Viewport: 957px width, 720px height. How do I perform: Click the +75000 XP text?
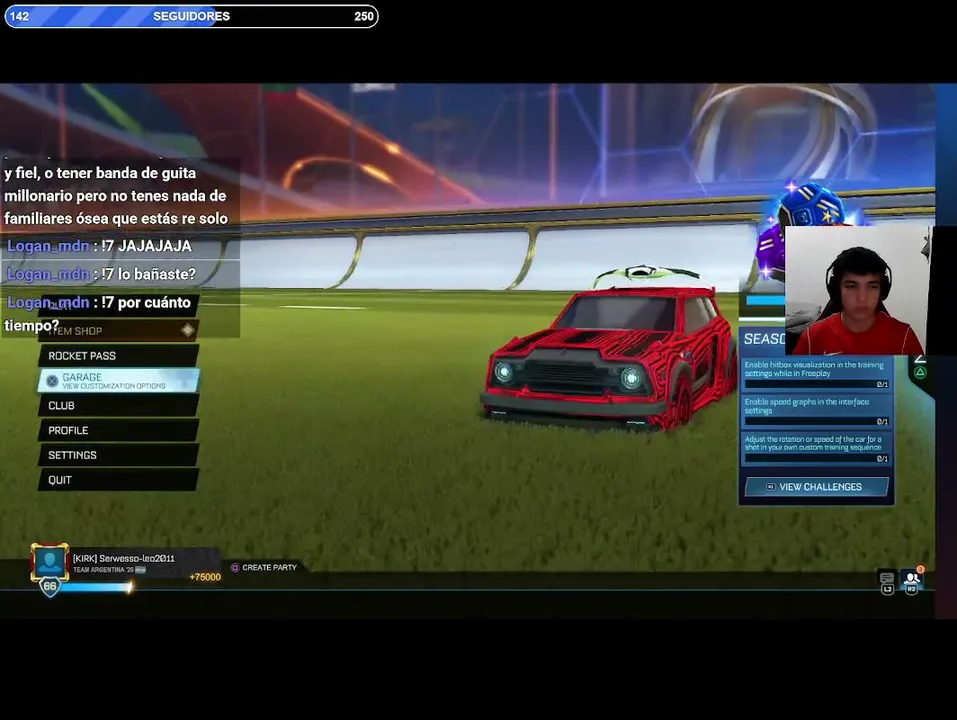click(205, 577)
